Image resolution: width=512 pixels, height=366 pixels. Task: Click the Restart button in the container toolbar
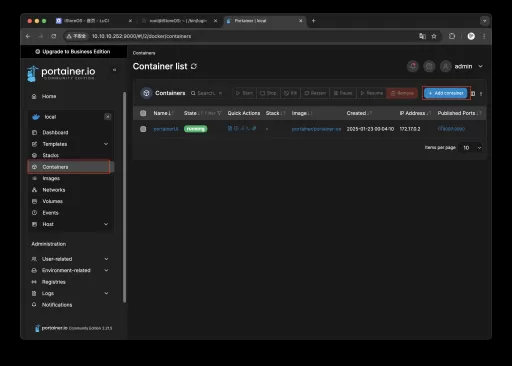(x=315, y=93)
